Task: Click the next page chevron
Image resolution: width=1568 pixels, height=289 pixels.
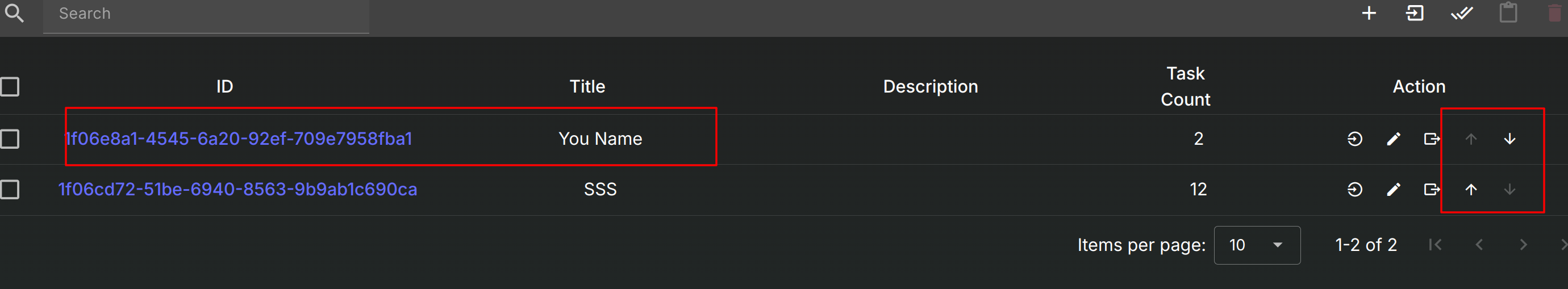Action: pos(1523,245)
